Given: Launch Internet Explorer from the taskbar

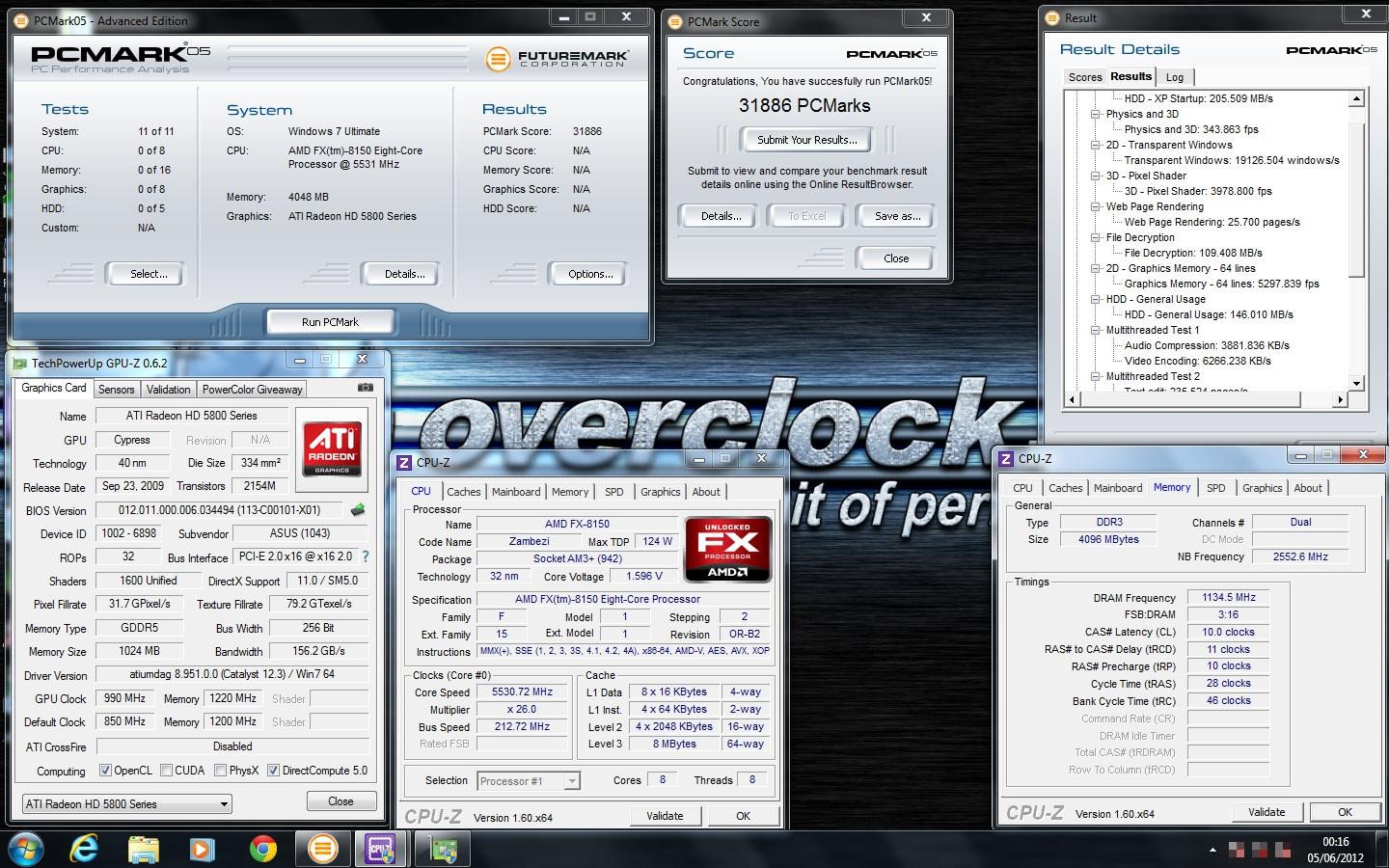Looking at the screenshot, I should coord(85,849).
